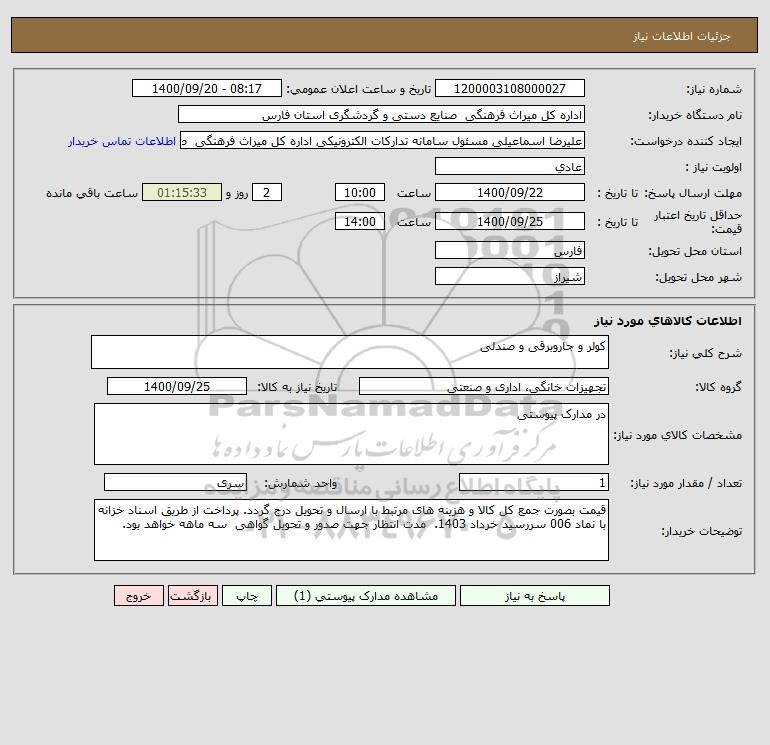Viewport: 770px width, 745px height.
Task: Click section heading اطلاعات کالاهای مورد نیاز
Action: (667, 321)
